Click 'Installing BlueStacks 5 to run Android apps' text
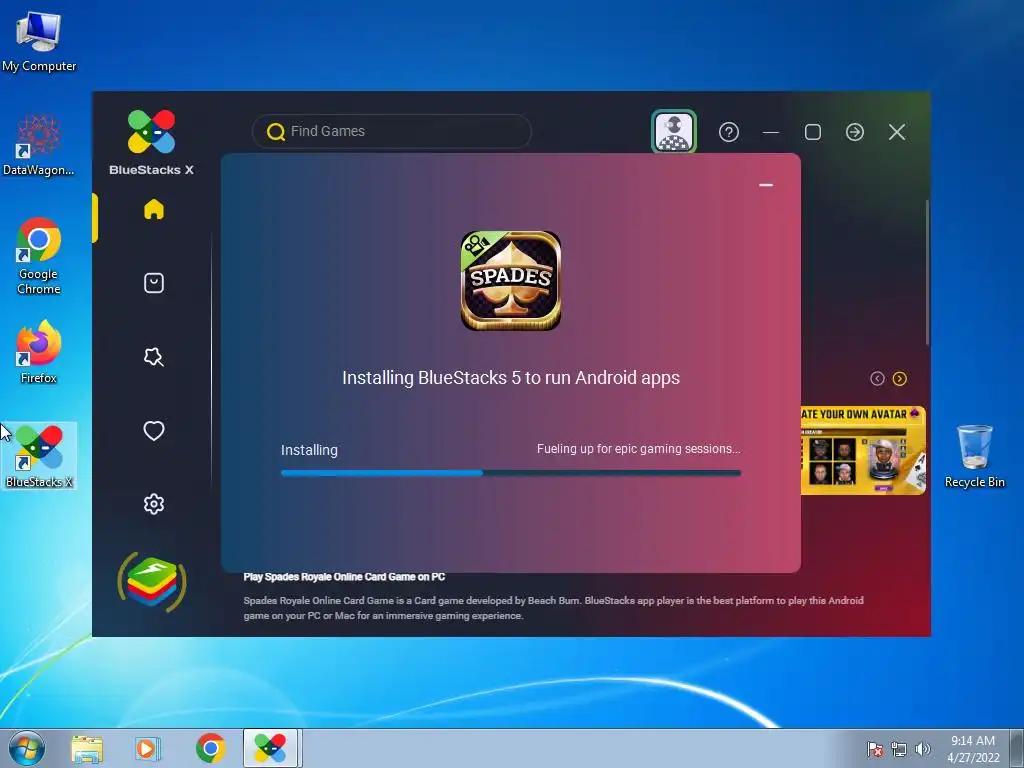 coord(511,378)
